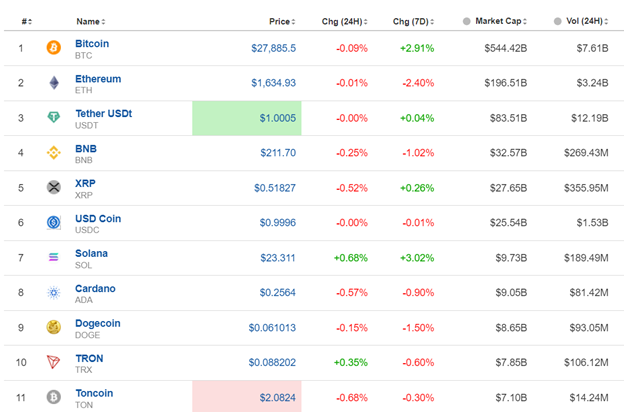Toggle the Vol (24H) gray circle indicator
The height and width of the screenshot is (412, 624).
(558, 21)
